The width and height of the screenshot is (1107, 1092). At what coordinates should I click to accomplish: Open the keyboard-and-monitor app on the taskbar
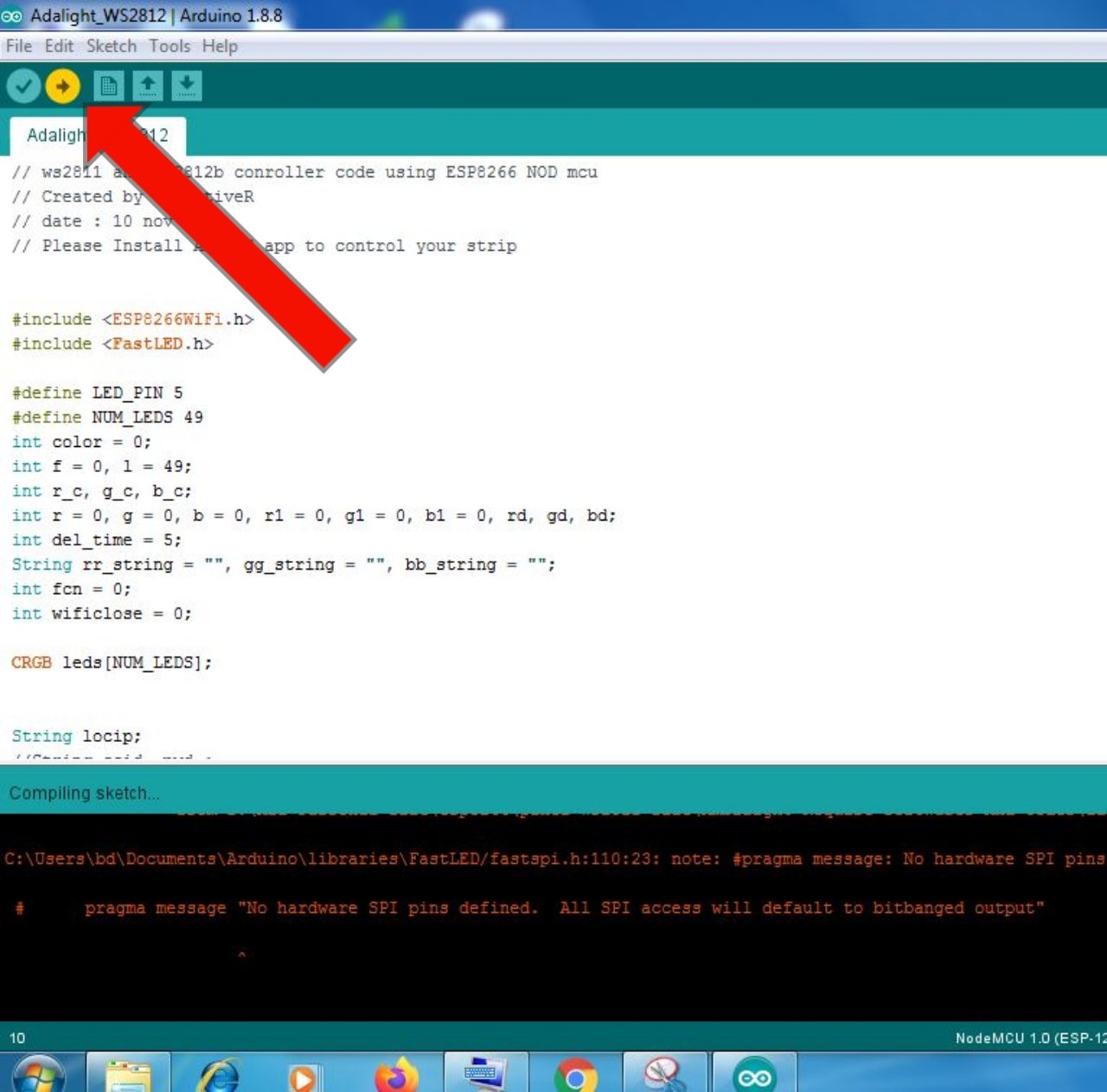click(x=485, y=1074)
